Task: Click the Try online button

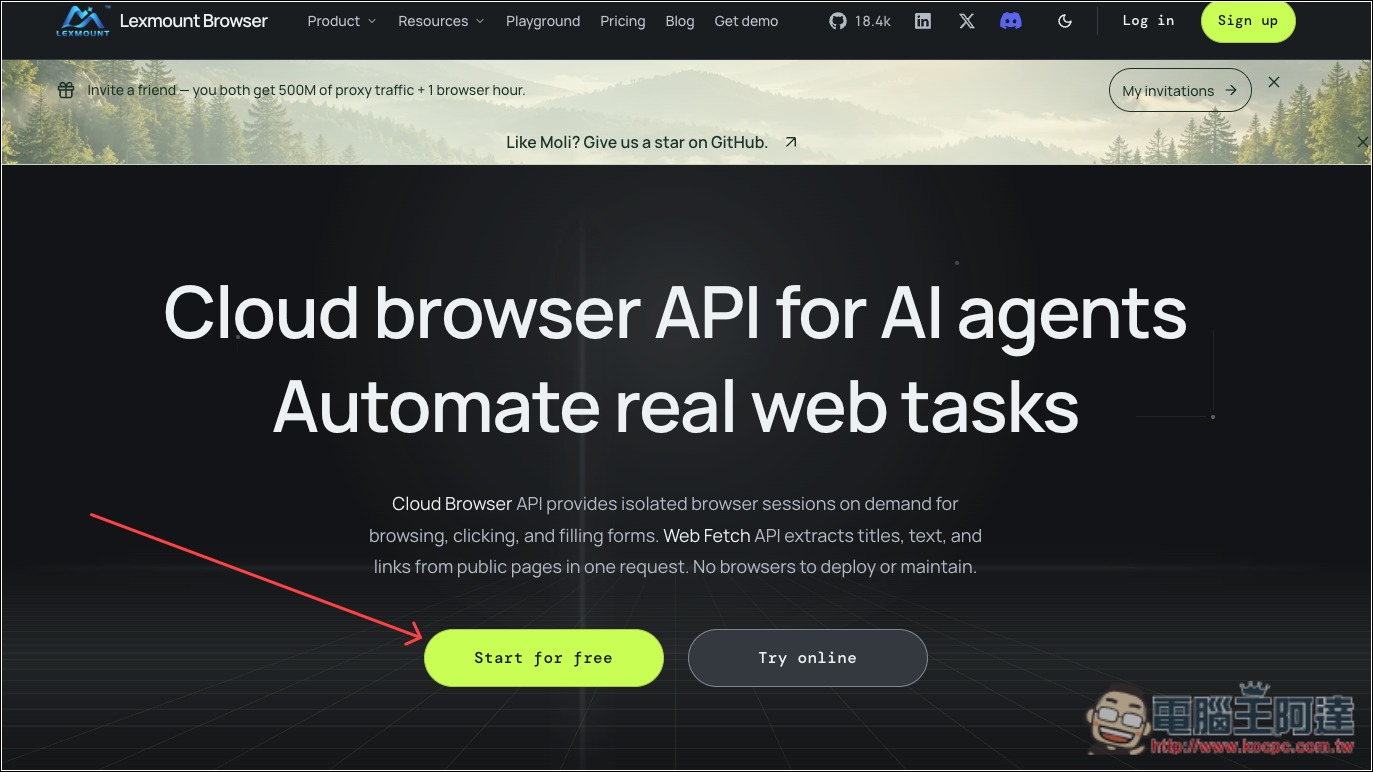Action: coord(807,658)
